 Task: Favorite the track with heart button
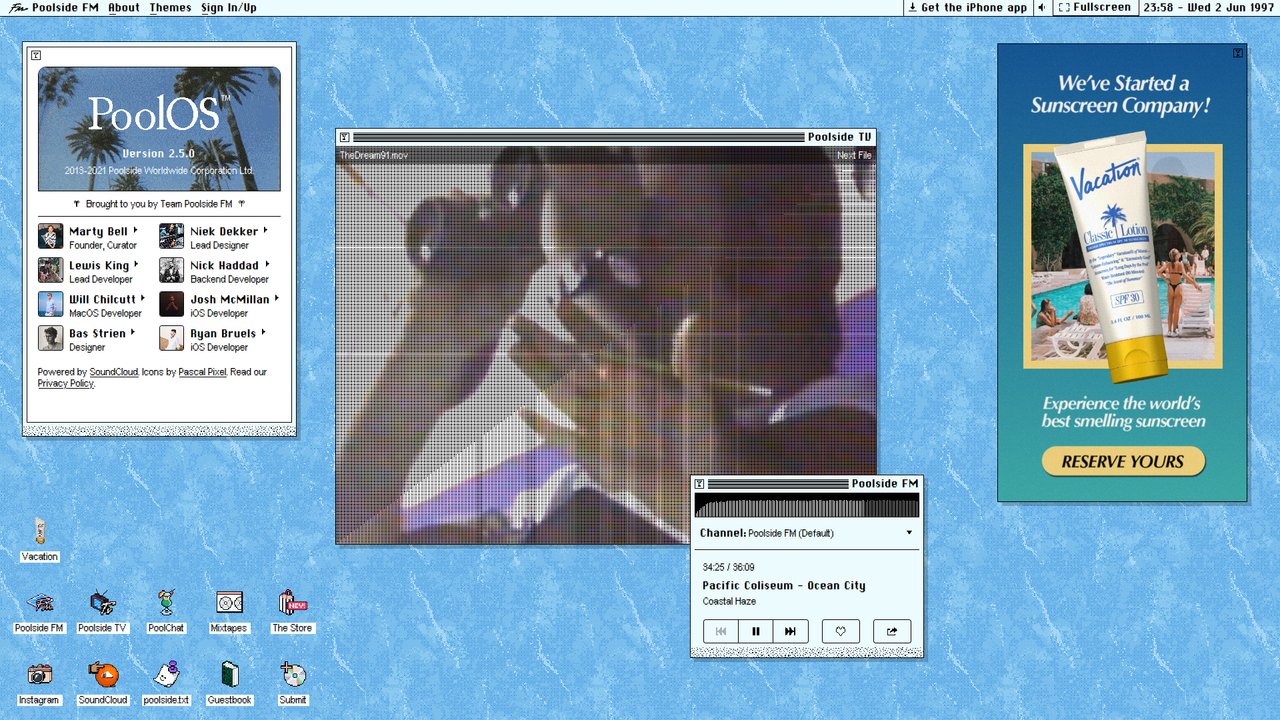point(841,631)
